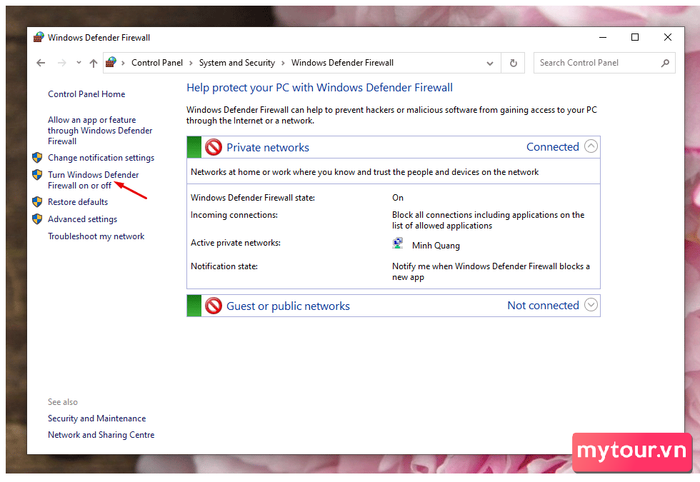
Task: Open Security and Maintenance link
Action: point(97,419)
